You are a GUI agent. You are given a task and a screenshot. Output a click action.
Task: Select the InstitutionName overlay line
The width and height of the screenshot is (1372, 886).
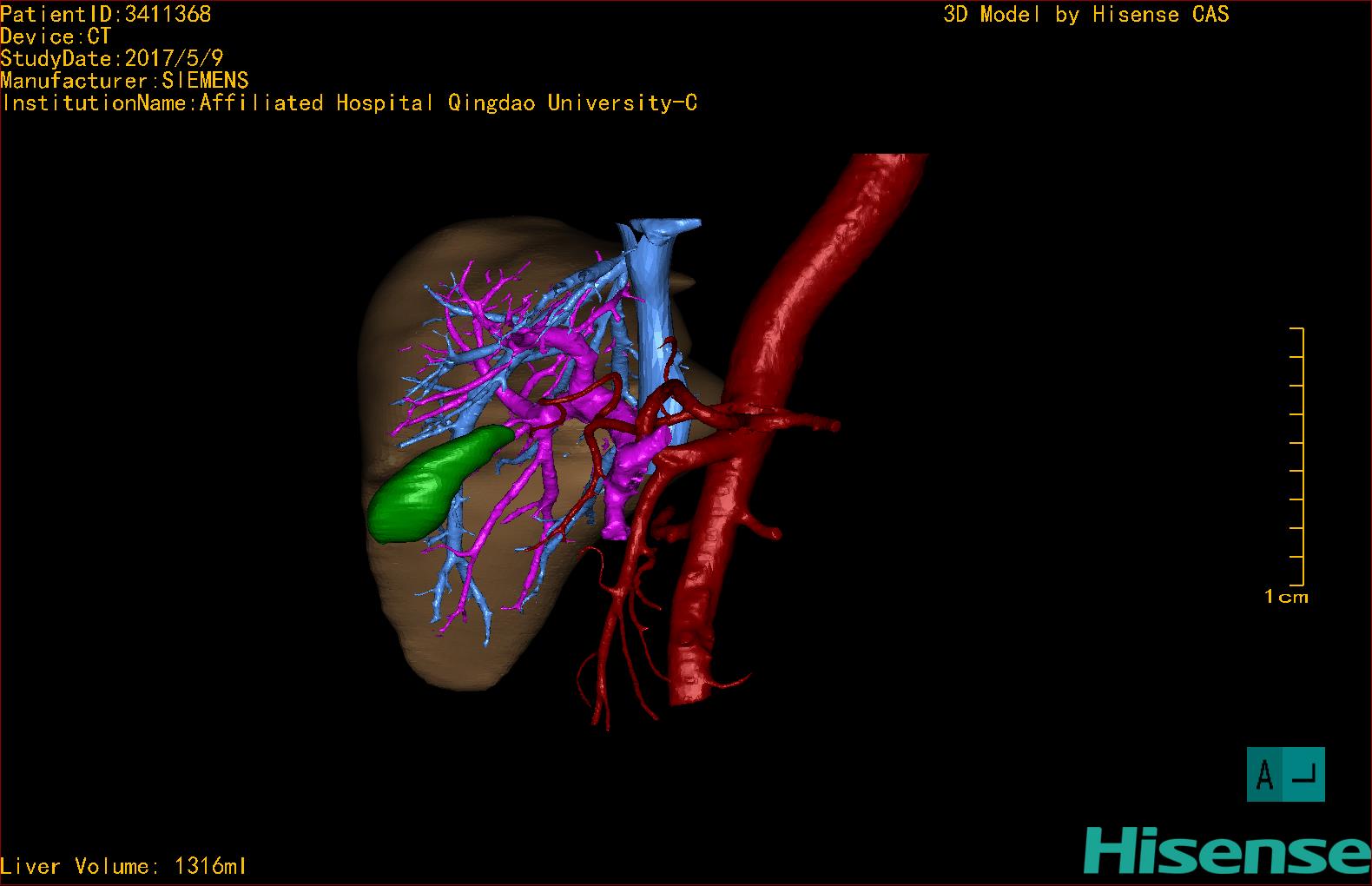tap(349, 102)
